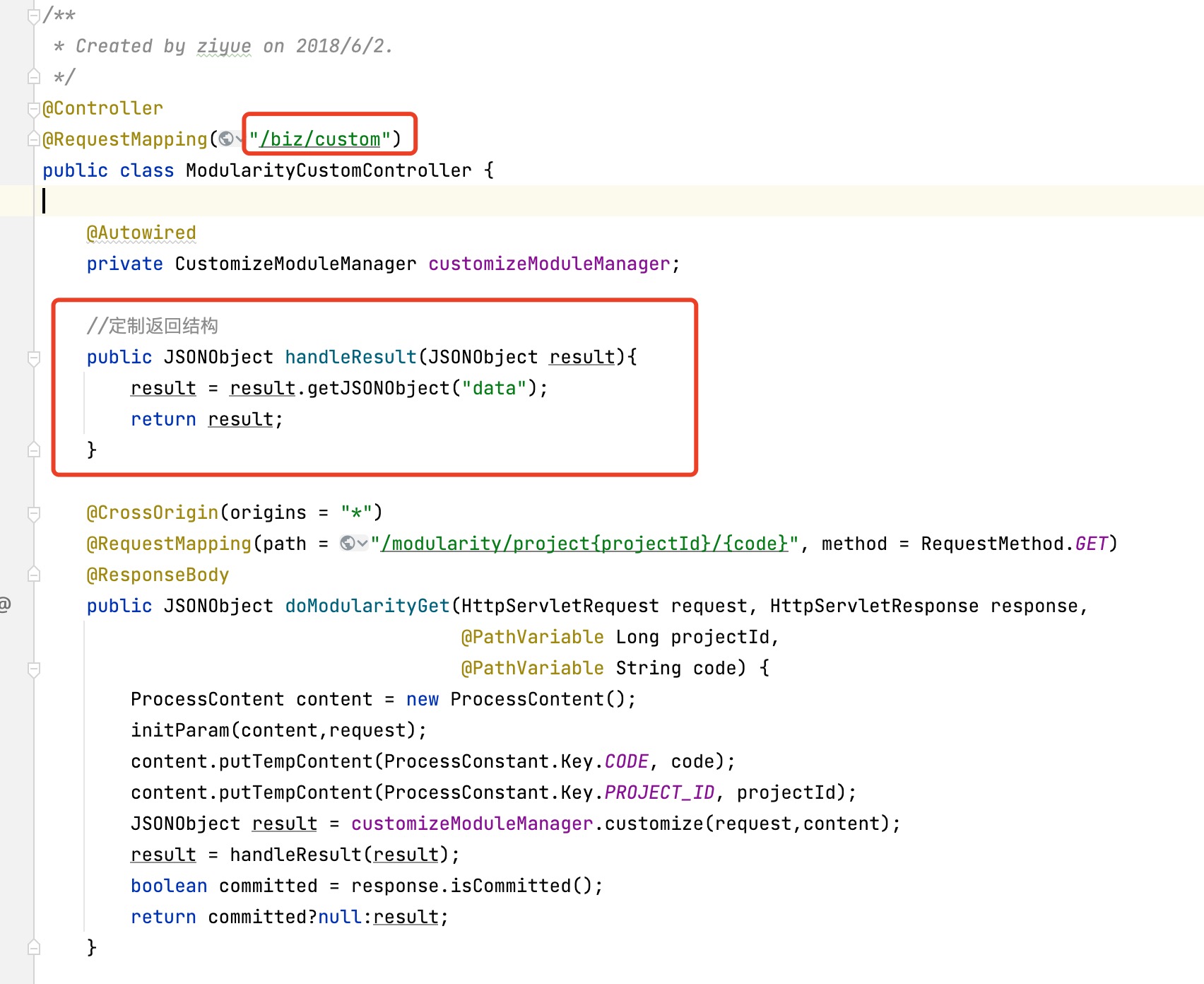The width and height of the screenshot is (1204, 984).
Task: Open the dropdown chevron beside the modularity path globe
Action: pyautogui.click(x=362, y=543)
